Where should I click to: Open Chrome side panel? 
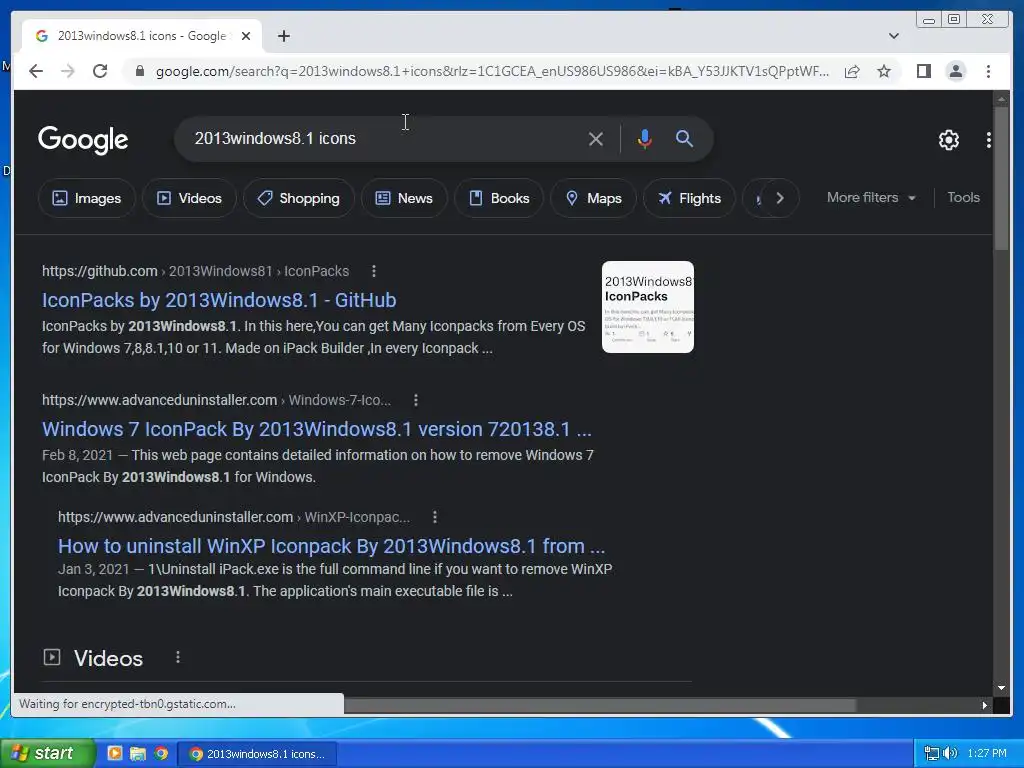(x=923, y=71)
